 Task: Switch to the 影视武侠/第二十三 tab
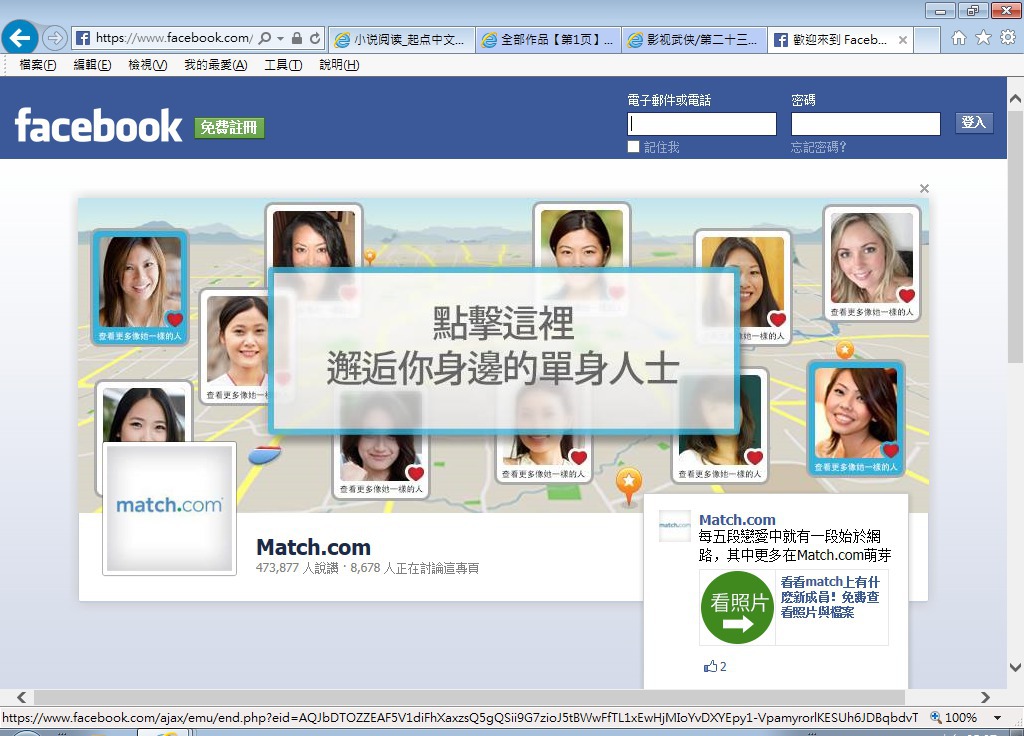[695, 40]
